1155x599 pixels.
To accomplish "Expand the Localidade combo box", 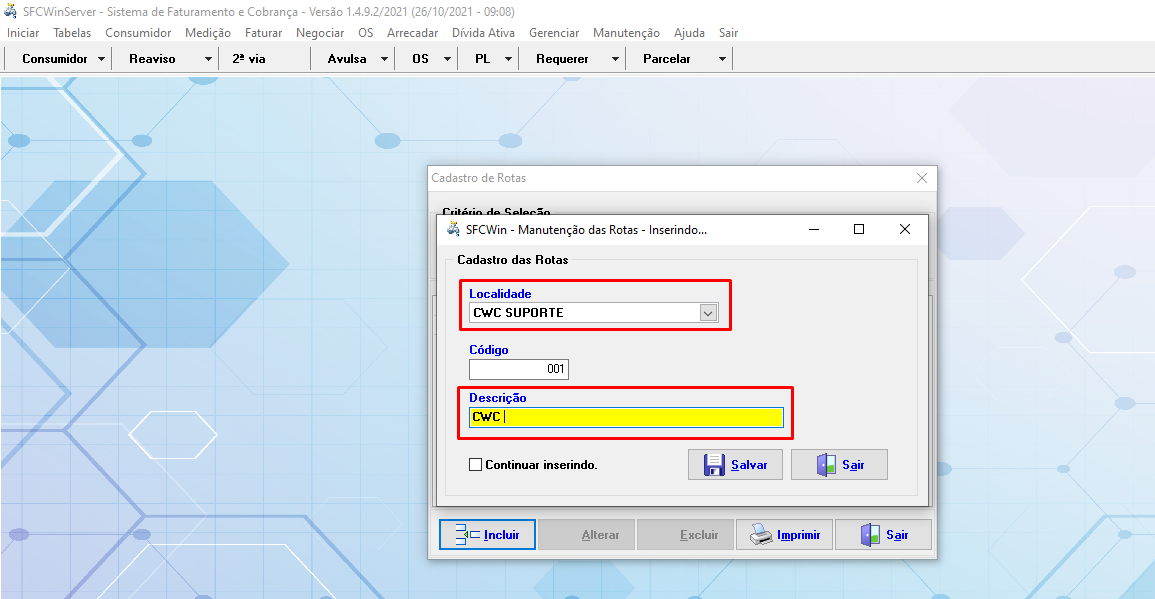I will click(x=708, y=313).
